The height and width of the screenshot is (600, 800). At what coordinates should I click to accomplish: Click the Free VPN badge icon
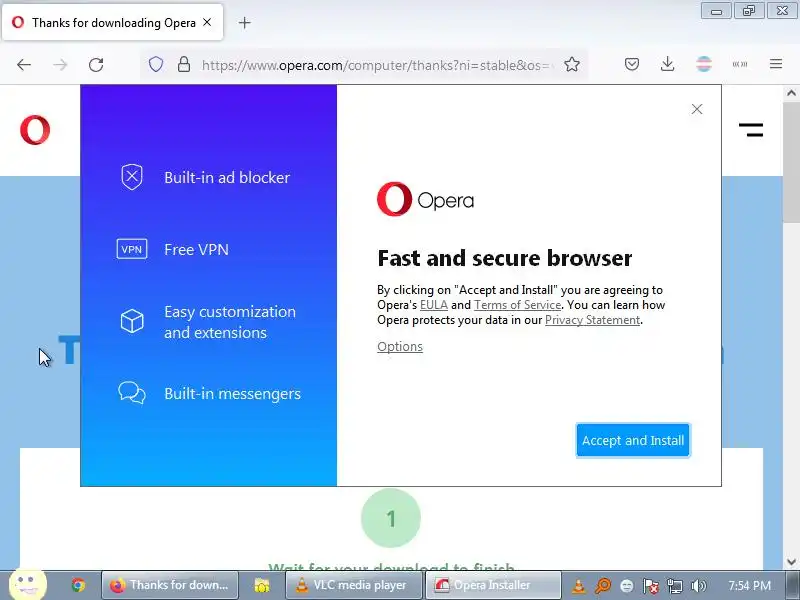point(132,249)
